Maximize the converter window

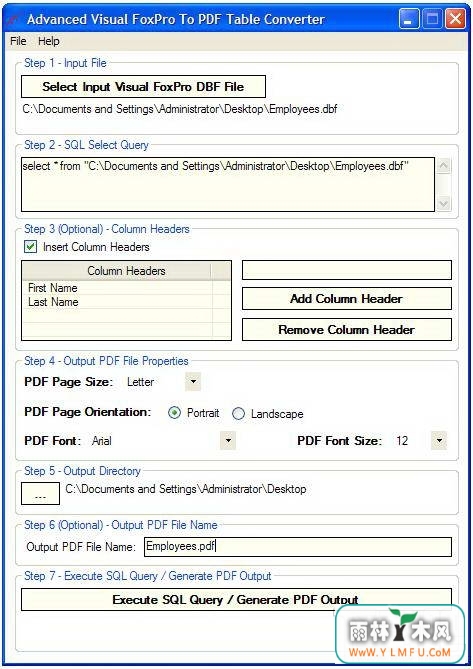coord(432,19)
